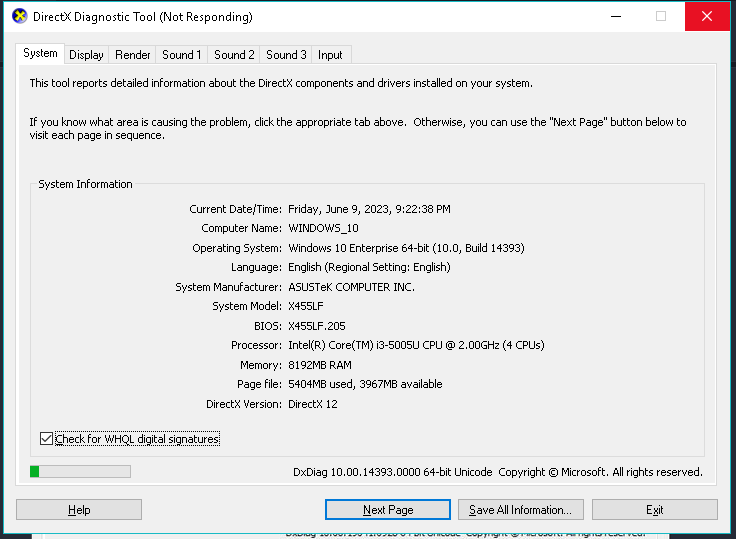
Task: Click the Current Date/Time label
Action: [x=236, y=209]
